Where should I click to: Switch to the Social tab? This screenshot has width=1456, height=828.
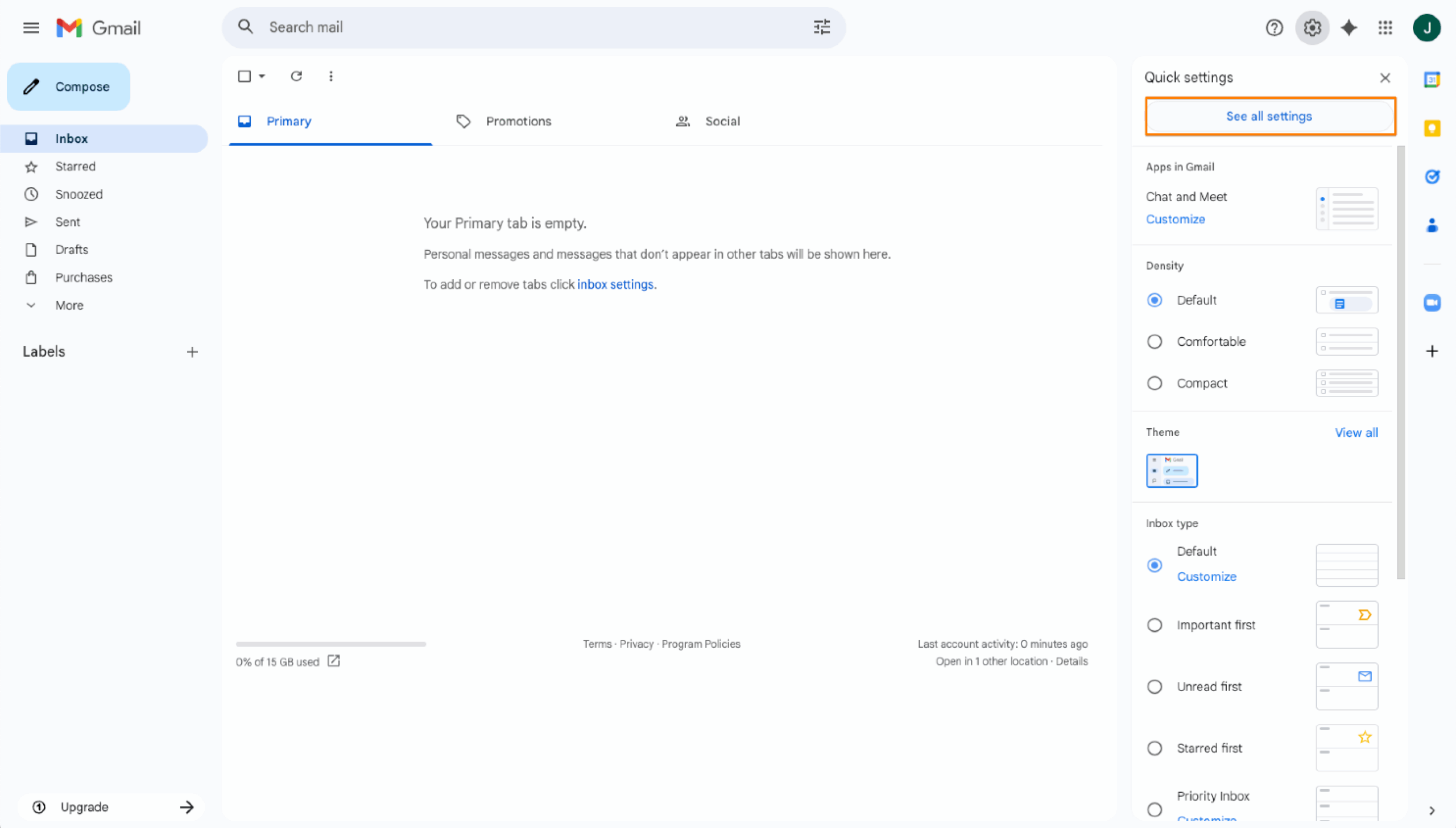click(x=722, y=121)
